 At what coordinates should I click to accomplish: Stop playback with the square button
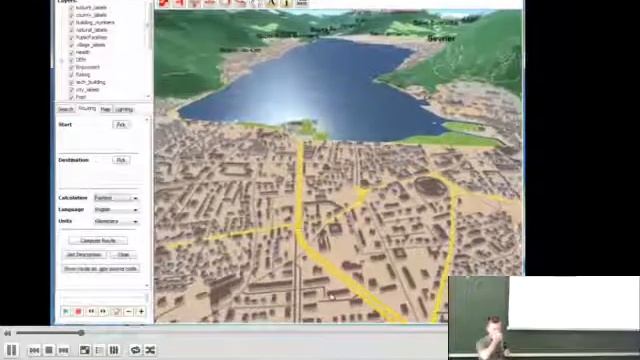click(x=49, y=350)
